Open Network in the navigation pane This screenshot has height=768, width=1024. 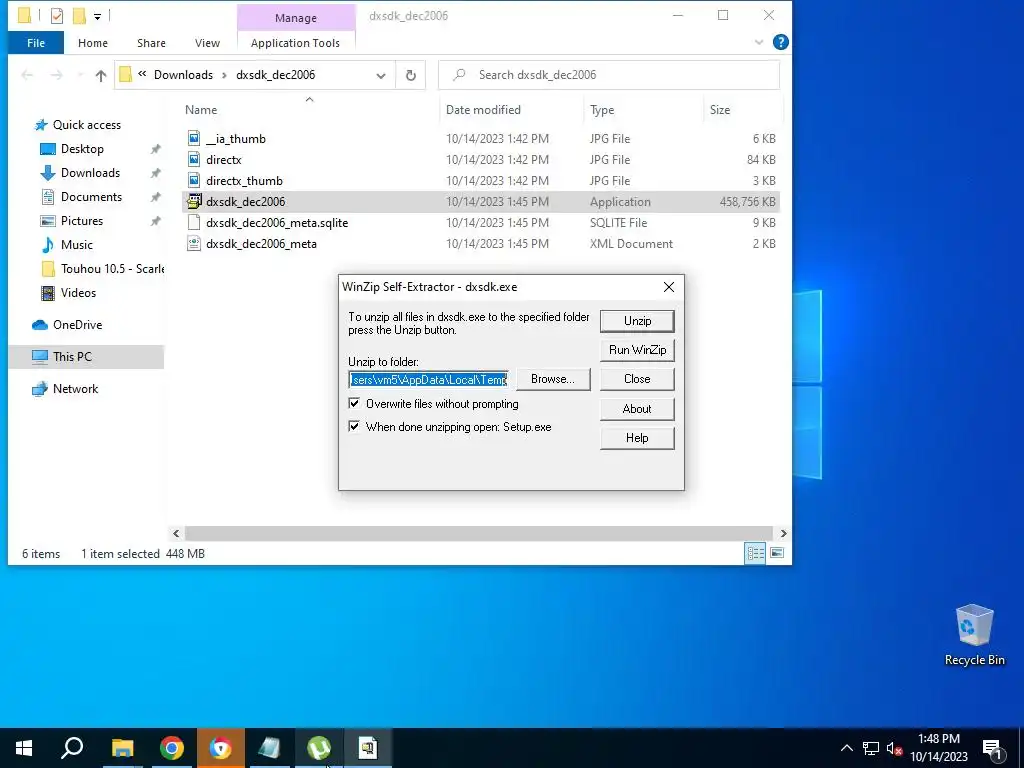coord(75,389)
